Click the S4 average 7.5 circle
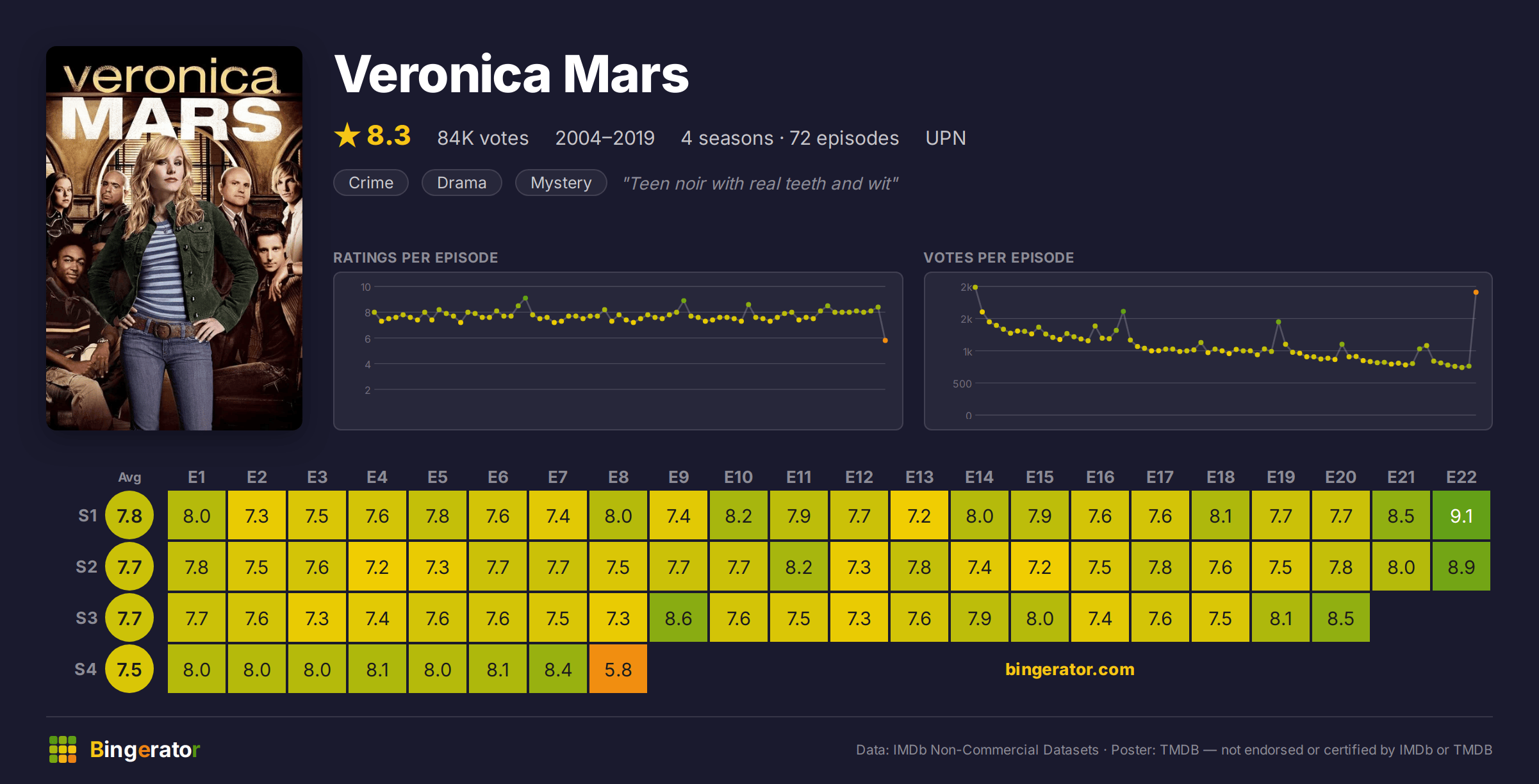The image size is (1539, 784). click(x=129, y=669)
